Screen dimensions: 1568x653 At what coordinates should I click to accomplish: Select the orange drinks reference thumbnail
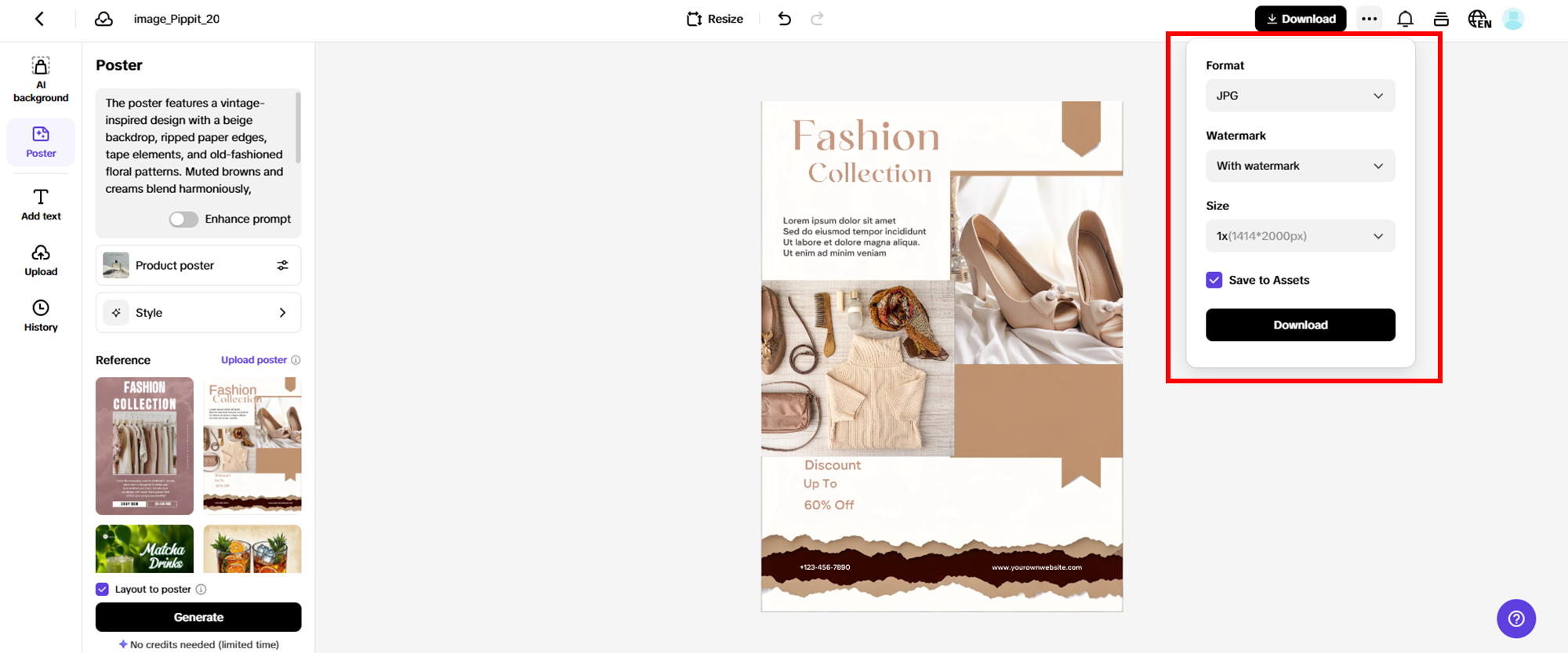click(252, 549)
